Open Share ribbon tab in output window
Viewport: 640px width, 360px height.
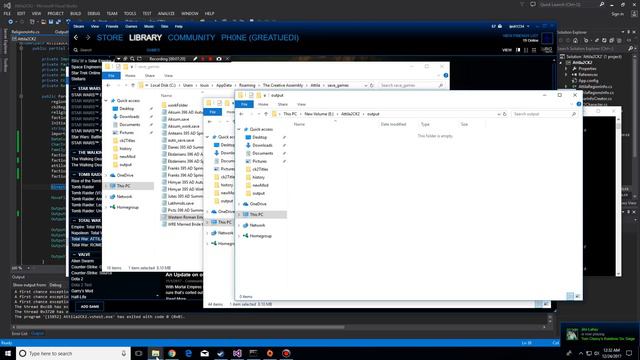pyautogui.click(x=282, y=104)
